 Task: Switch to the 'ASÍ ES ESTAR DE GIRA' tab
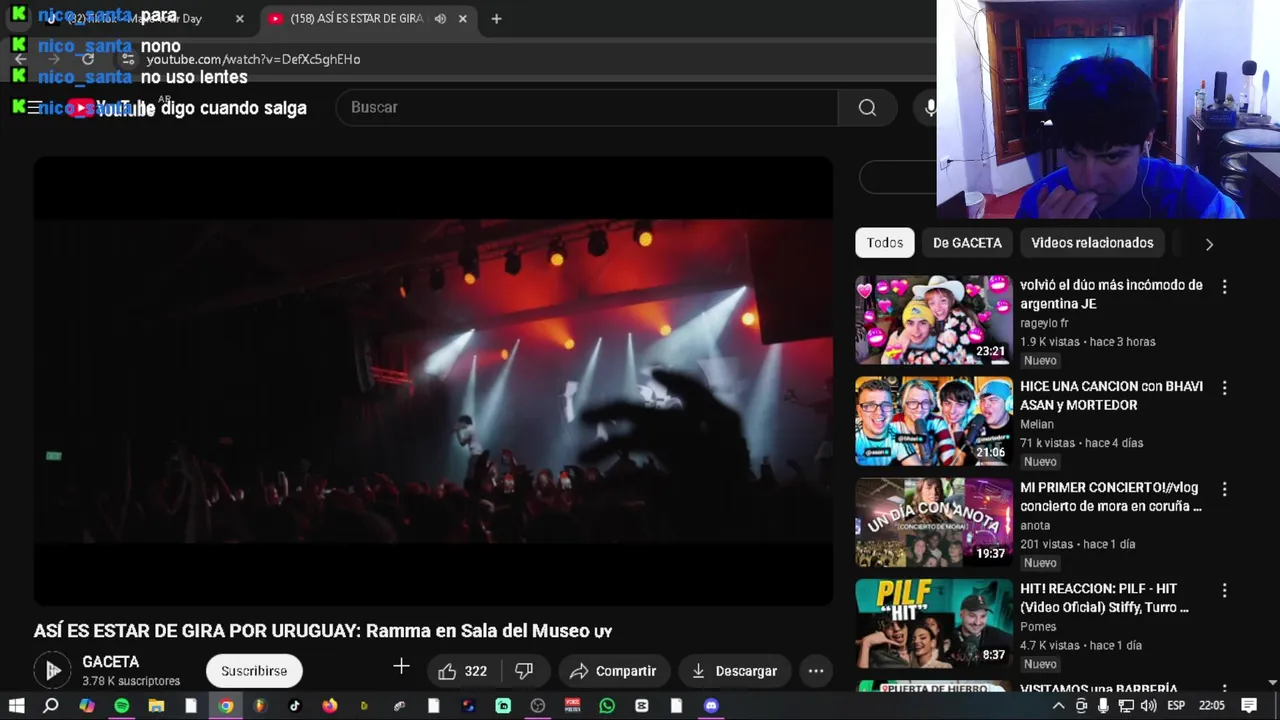356,18
